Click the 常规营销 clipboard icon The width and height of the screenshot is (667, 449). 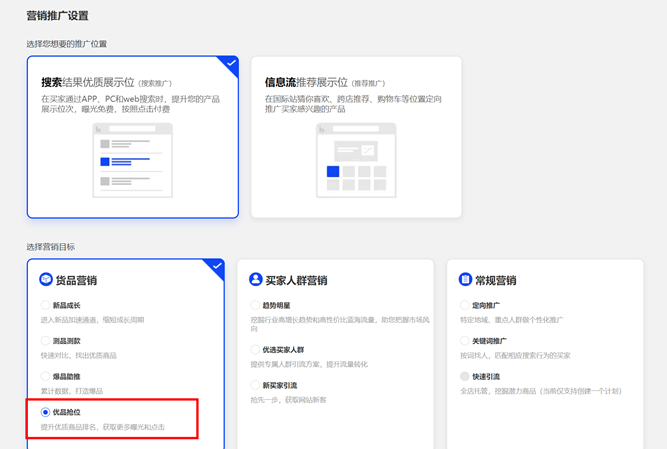pos(465,280)
